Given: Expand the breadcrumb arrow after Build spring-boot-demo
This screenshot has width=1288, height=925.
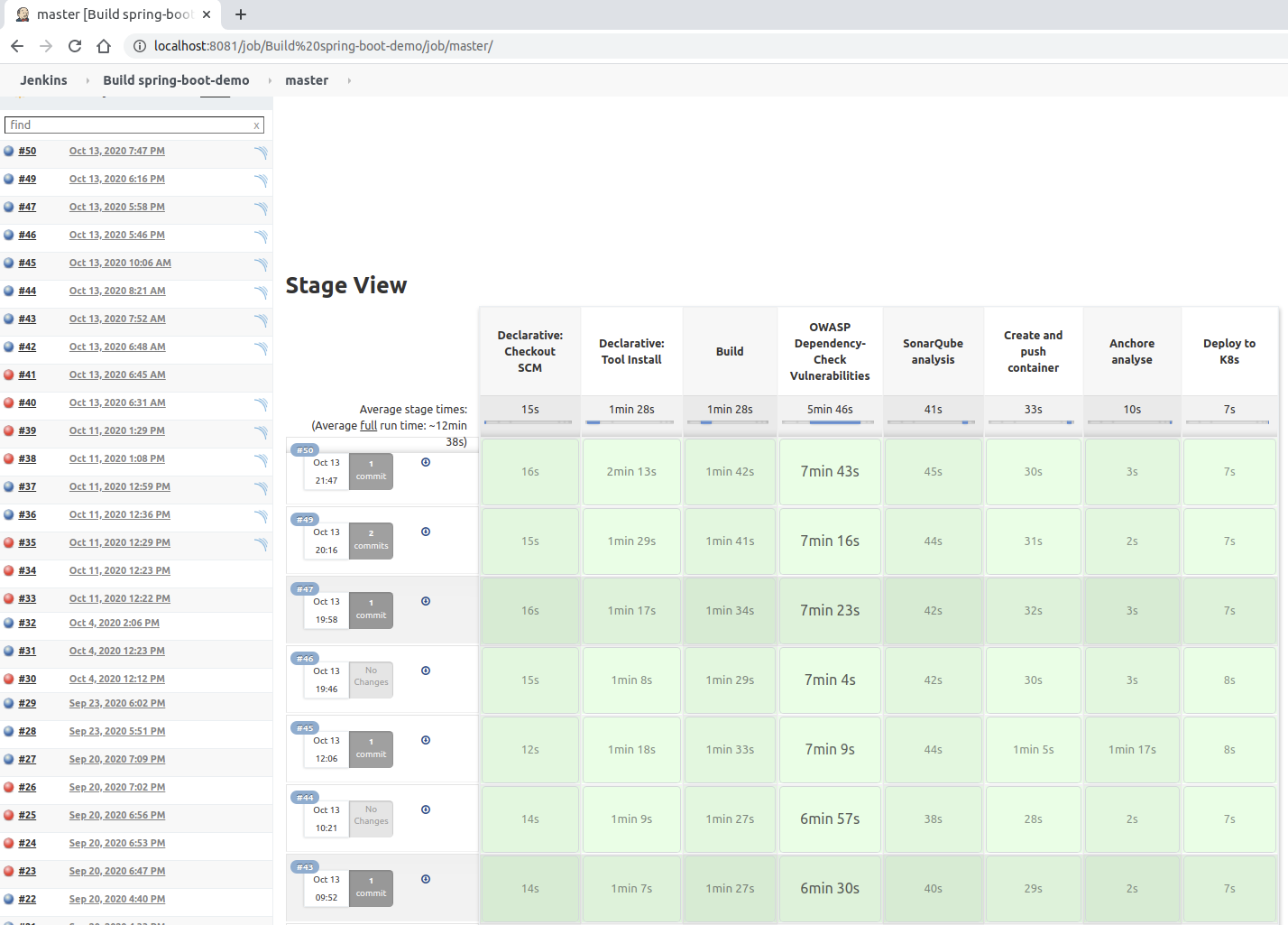Looking at the screenshot, I should click(270, 80).
